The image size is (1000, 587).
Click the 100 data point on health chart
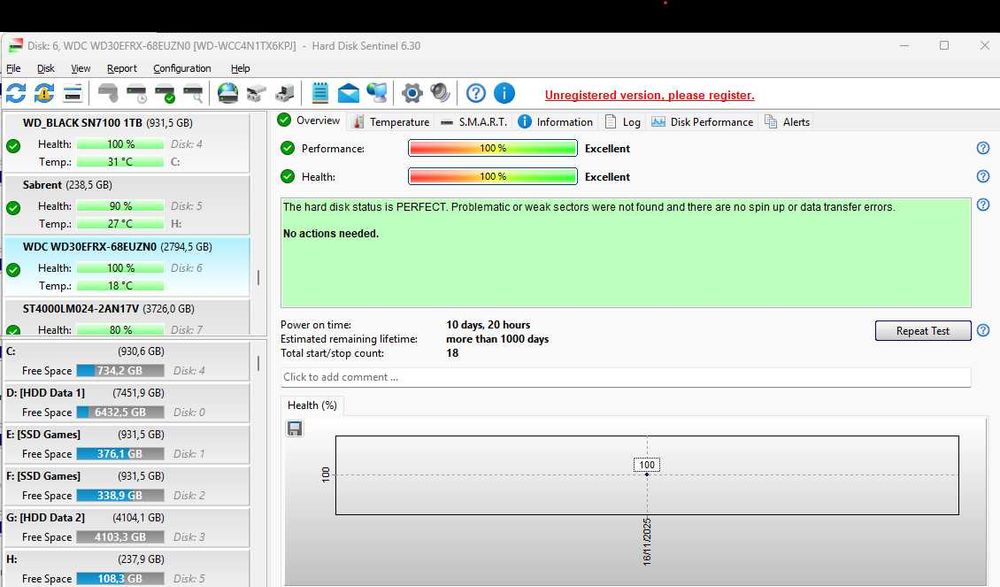[x=647, y=474]
